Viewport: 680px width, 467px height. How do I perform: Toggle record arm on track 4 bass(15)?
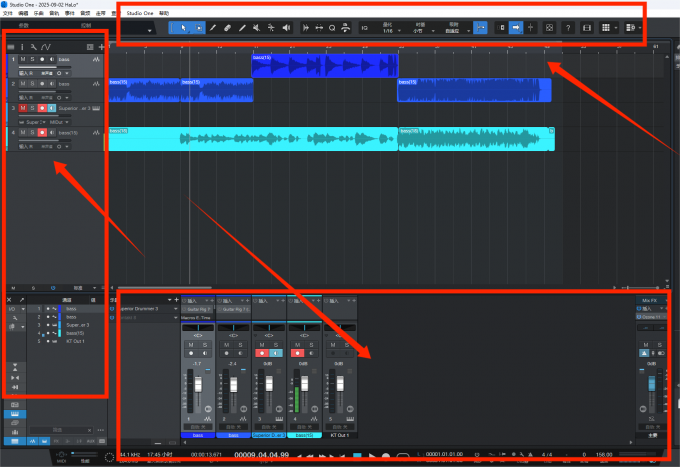tap(42, 132)
